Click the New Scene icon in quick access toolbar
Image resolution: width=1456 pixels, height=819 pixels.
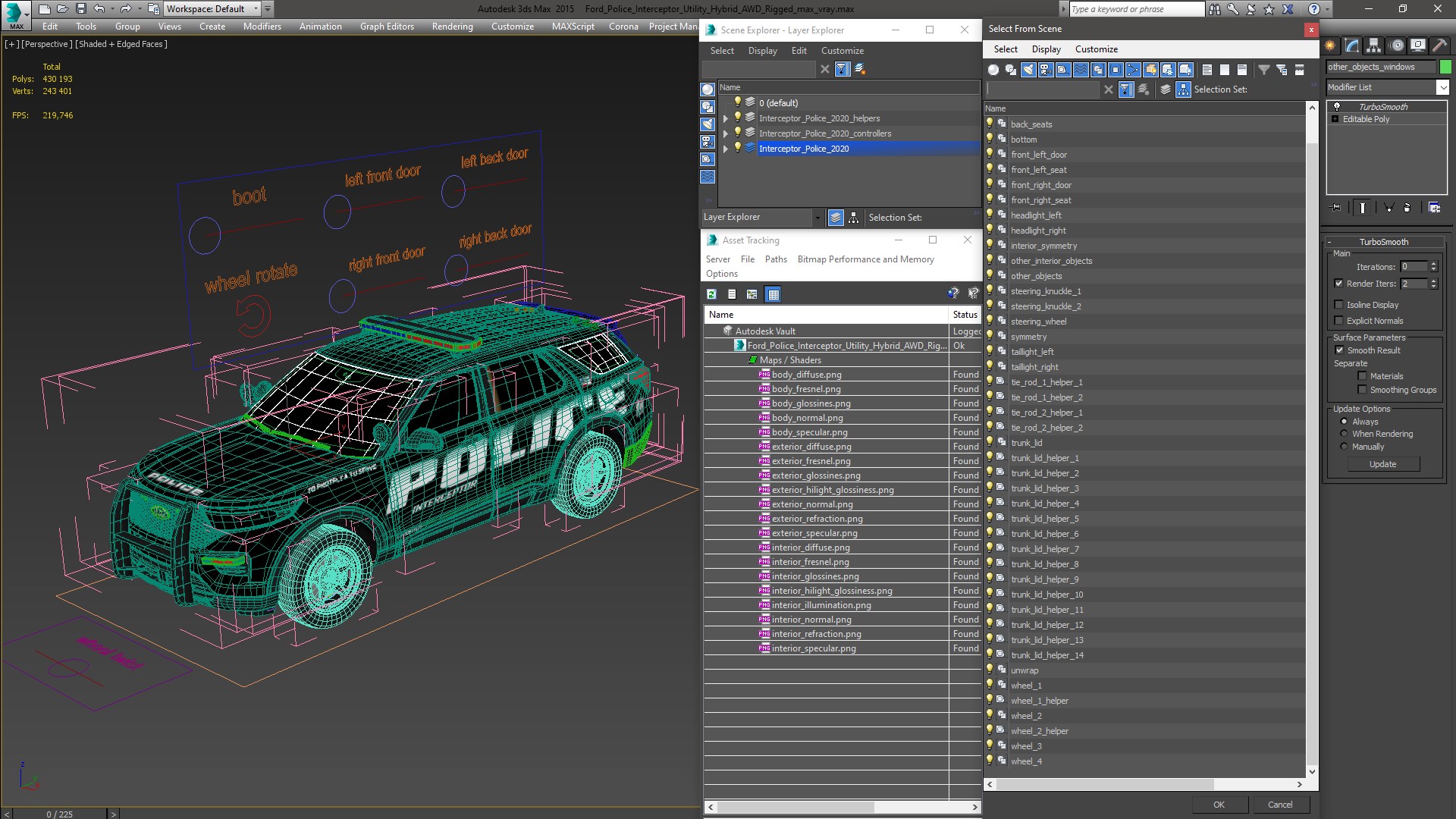pyautogui.click(x=45, y=9)
